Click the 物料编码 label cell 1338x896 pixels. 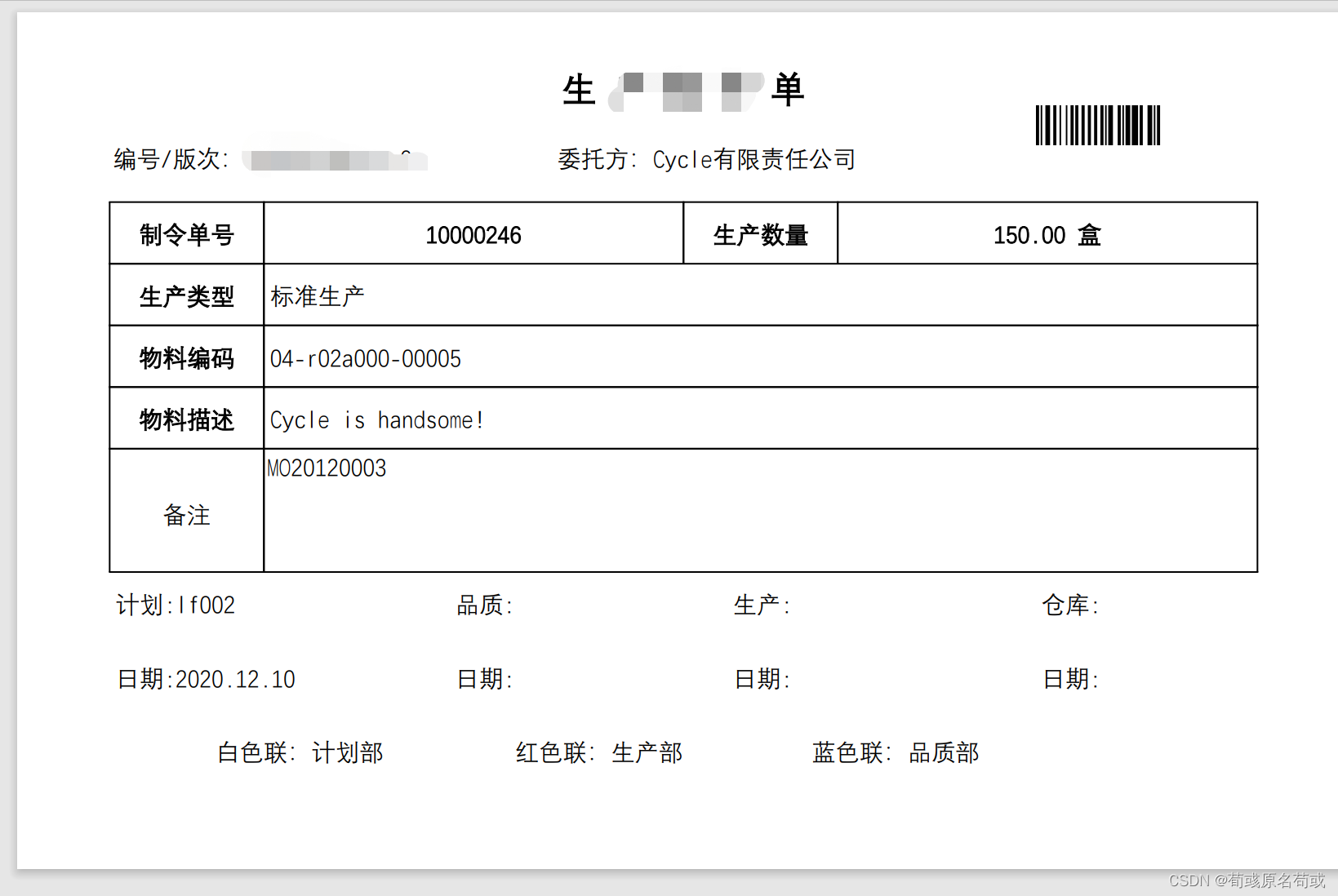coord(187,357)
